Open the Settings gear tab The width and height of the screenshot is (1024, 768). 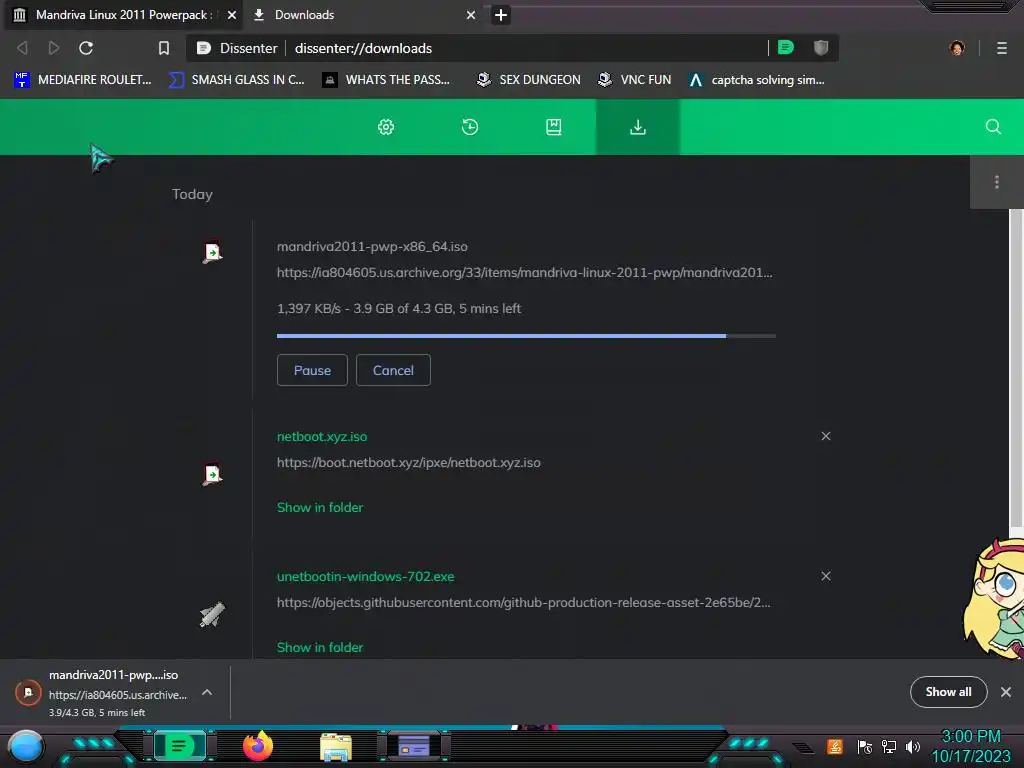coord(386,127)
